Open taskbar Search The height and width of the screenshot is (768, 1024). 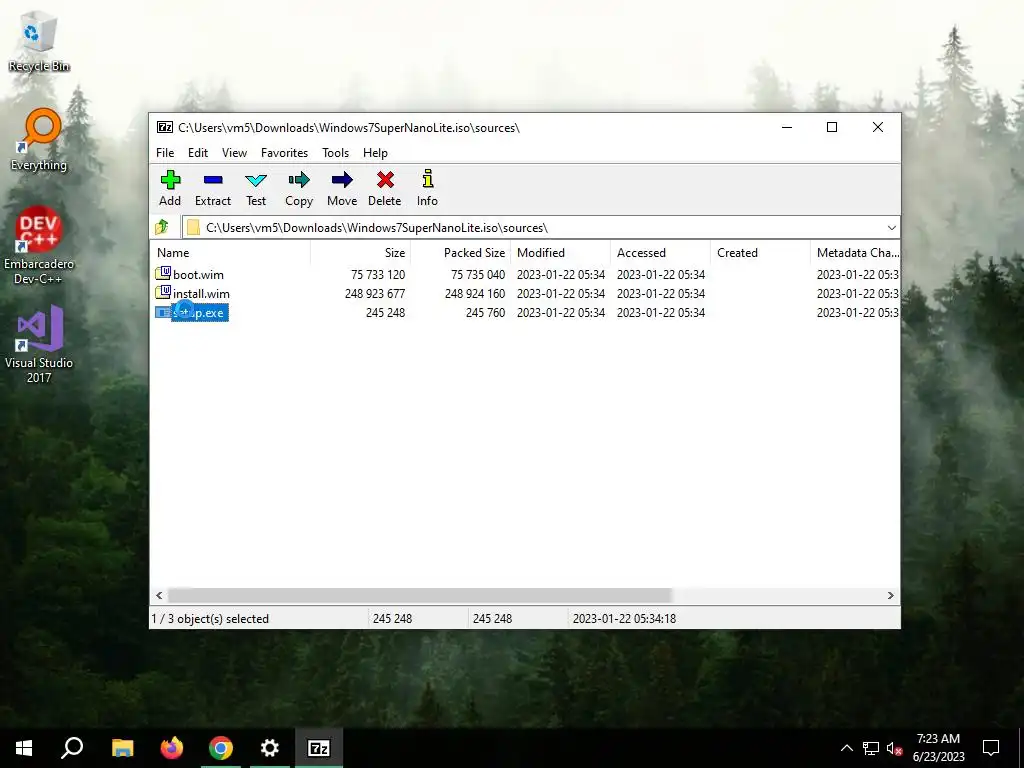(x=72, y=748)
